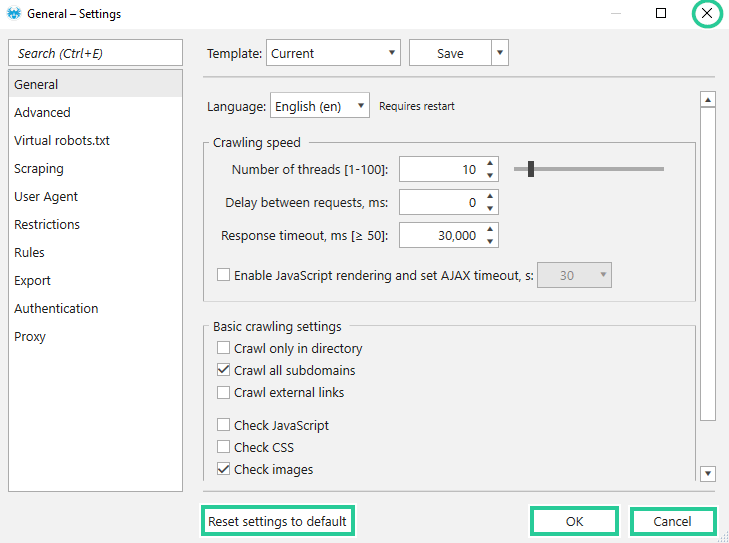This screenshot has height=543, width=729.
Task: Open the Authentication section
Action: (95, 308)
